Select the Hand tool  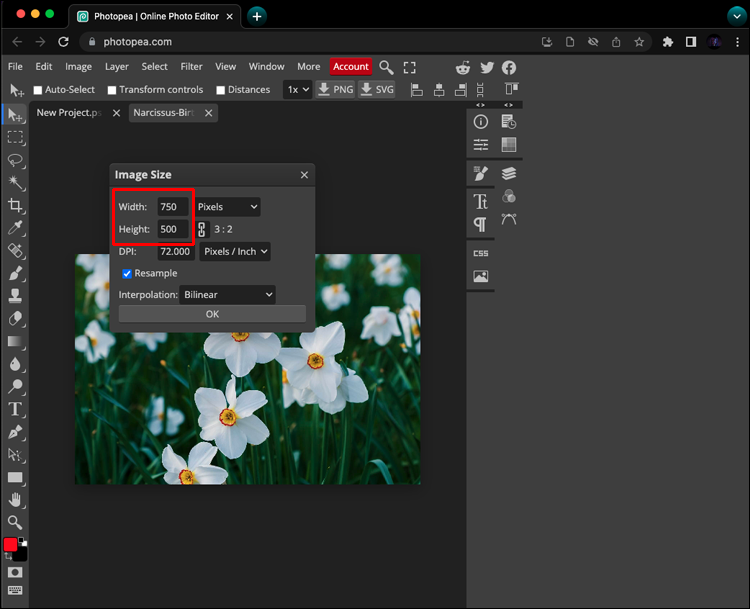pos(16,500)
